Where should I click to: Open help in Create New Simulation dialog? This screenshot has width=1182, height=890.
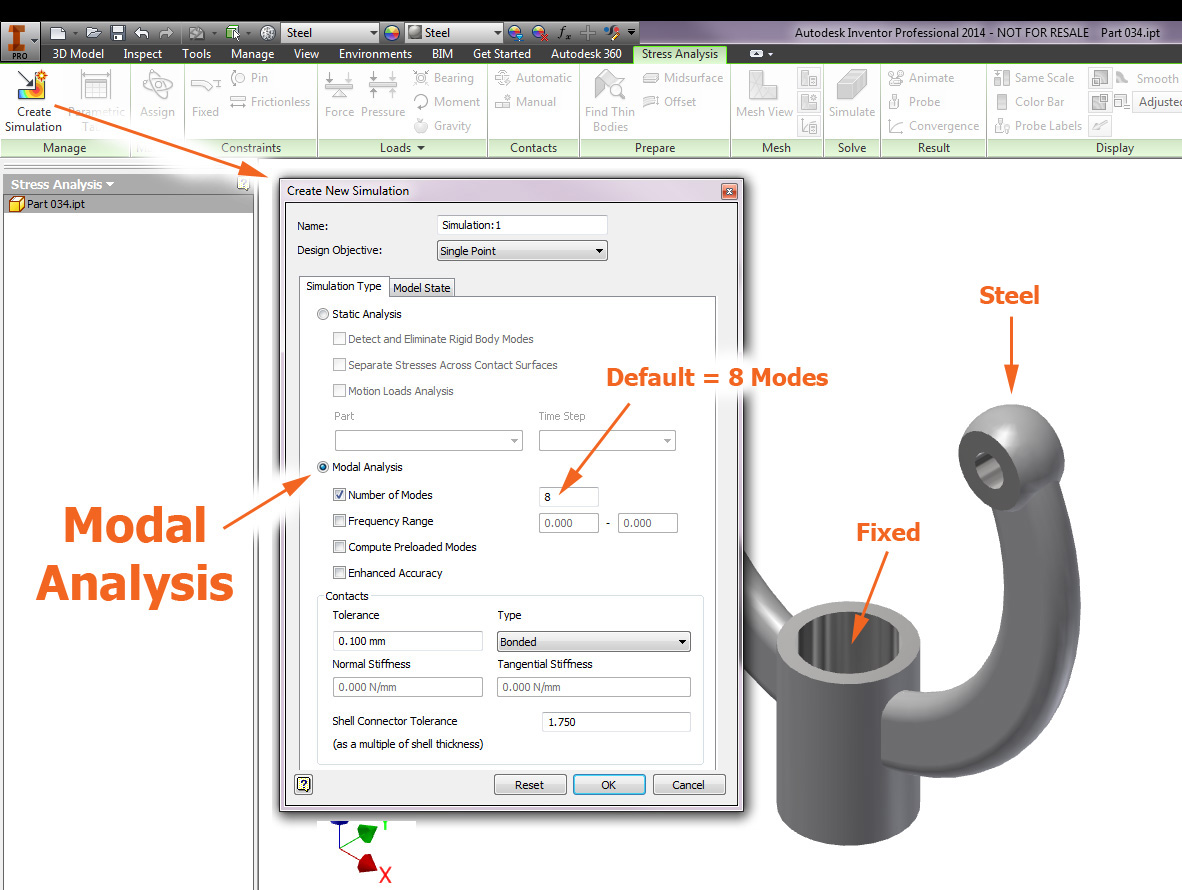(x=304, y=784)
